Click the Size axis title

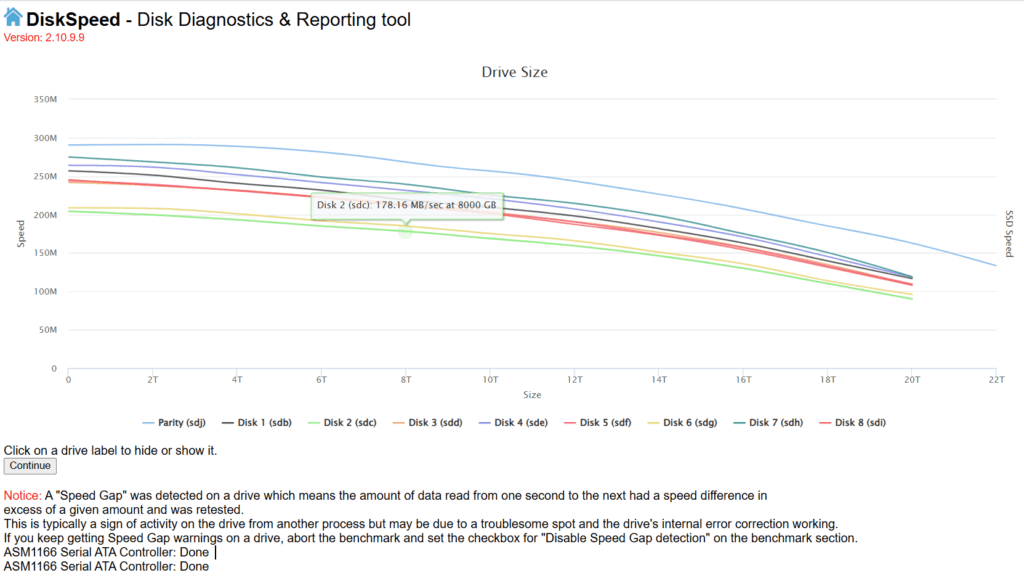(532, 394)
